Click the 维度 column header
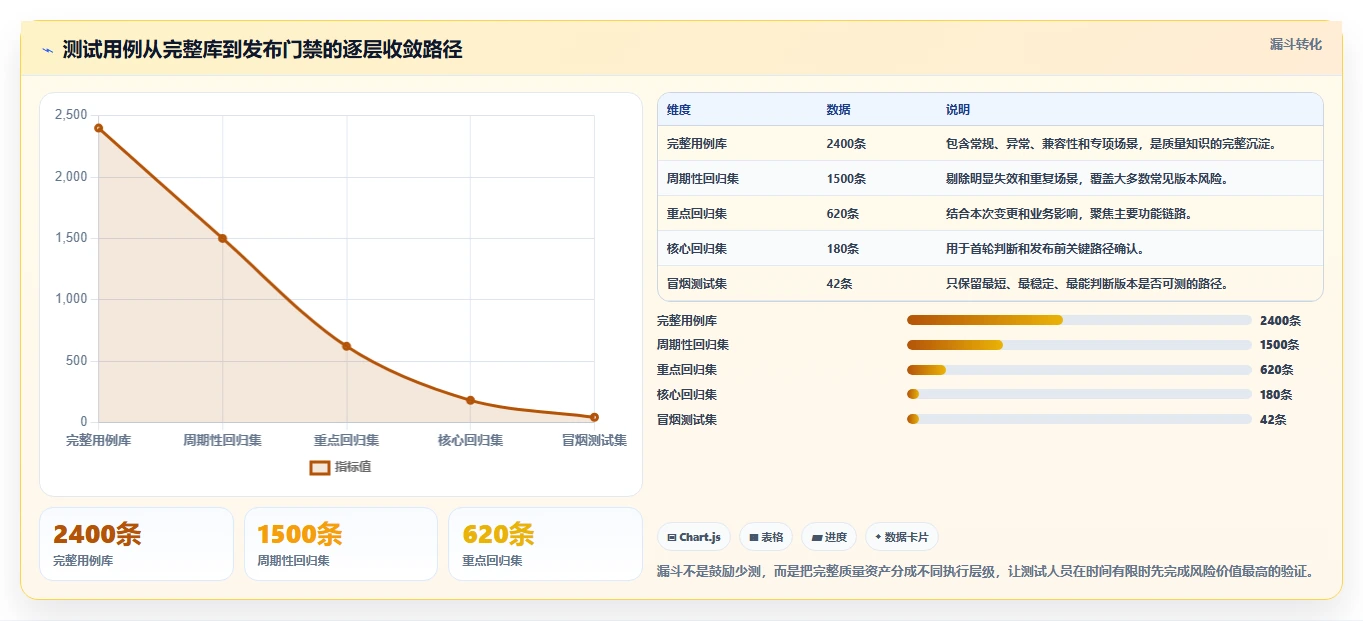The image size is (1363, 621). (679, 110)
